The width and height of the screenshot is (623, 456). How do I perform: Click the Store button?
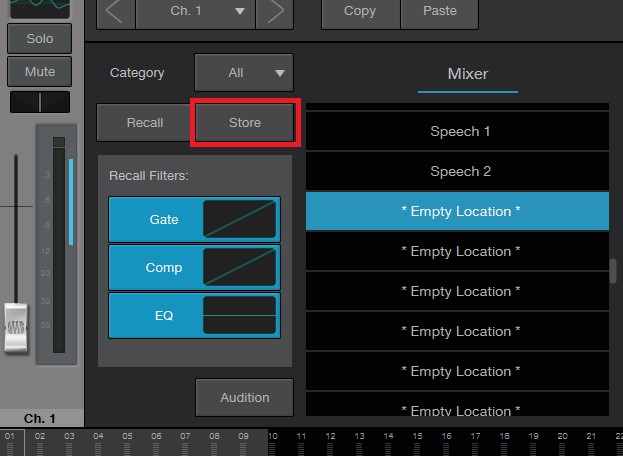tap(245, 123)
